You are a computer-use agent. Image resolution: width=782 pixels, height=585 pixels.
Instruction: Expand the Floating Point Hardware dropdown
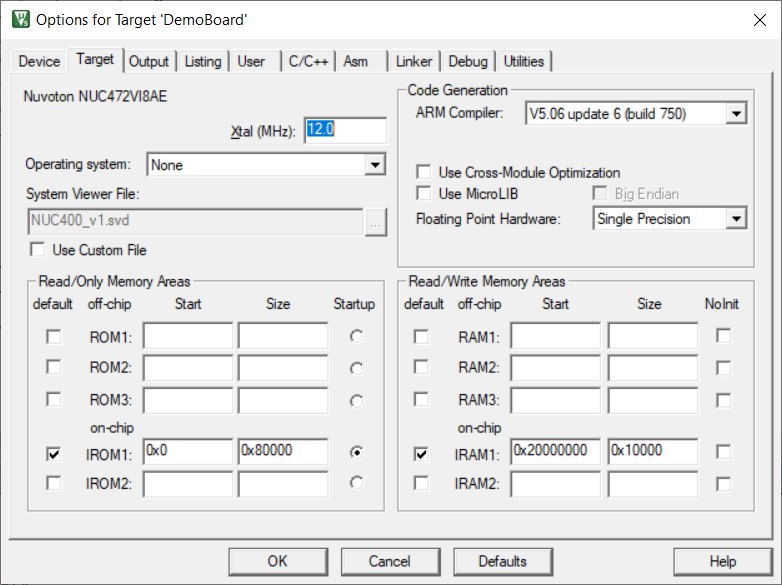[736, 218]
